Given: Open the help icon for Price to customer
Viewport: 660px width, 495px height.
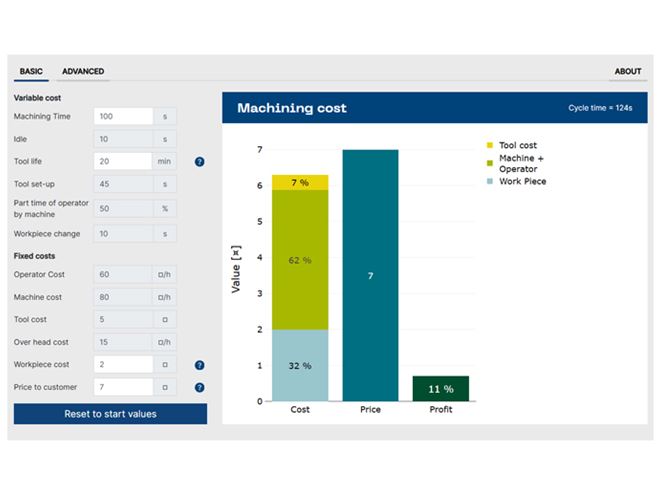Looking at the screenshot, I should click(x=199, y=387).
